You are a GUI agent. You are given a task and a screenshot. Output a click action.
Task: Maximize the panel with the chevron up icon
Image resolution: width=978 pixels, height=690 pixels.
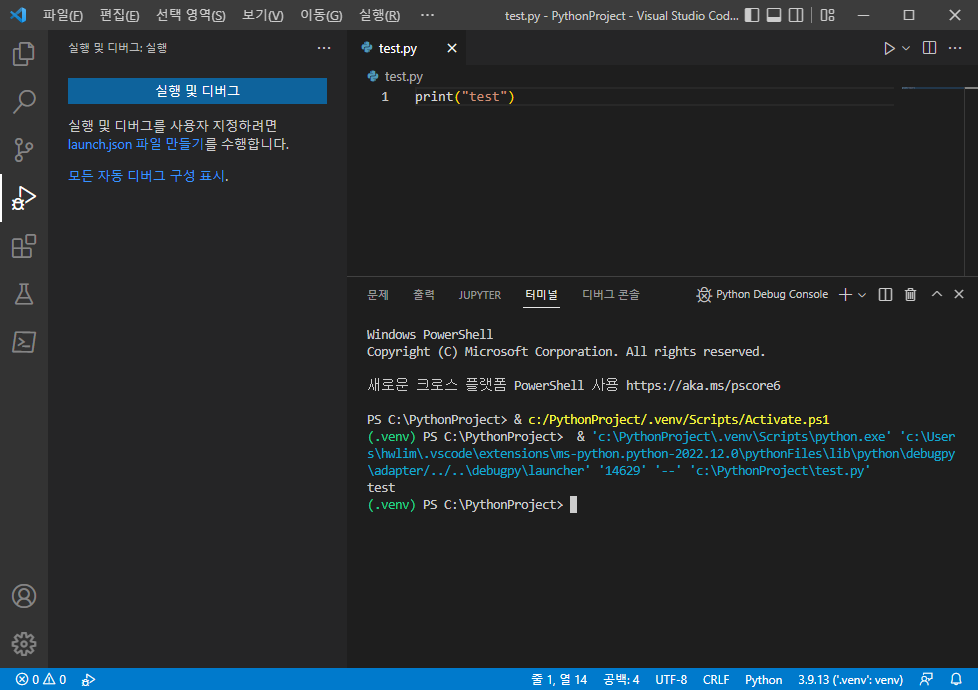936,294
